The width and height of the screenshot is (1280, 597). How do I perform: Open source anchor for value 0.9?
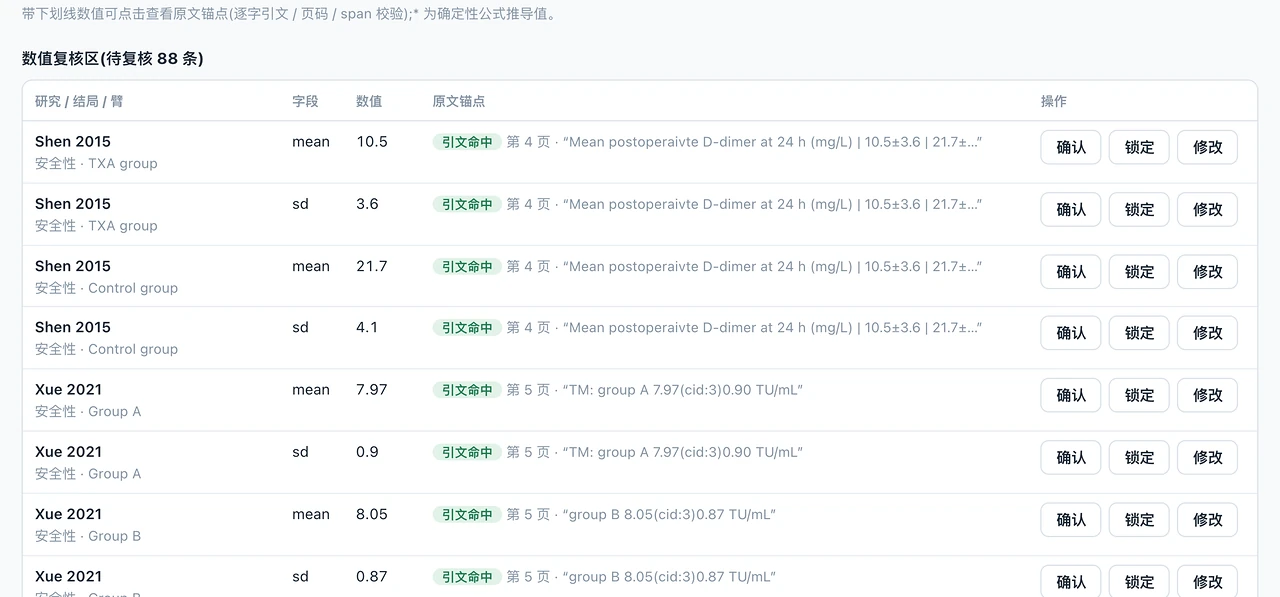coord(367,452)
